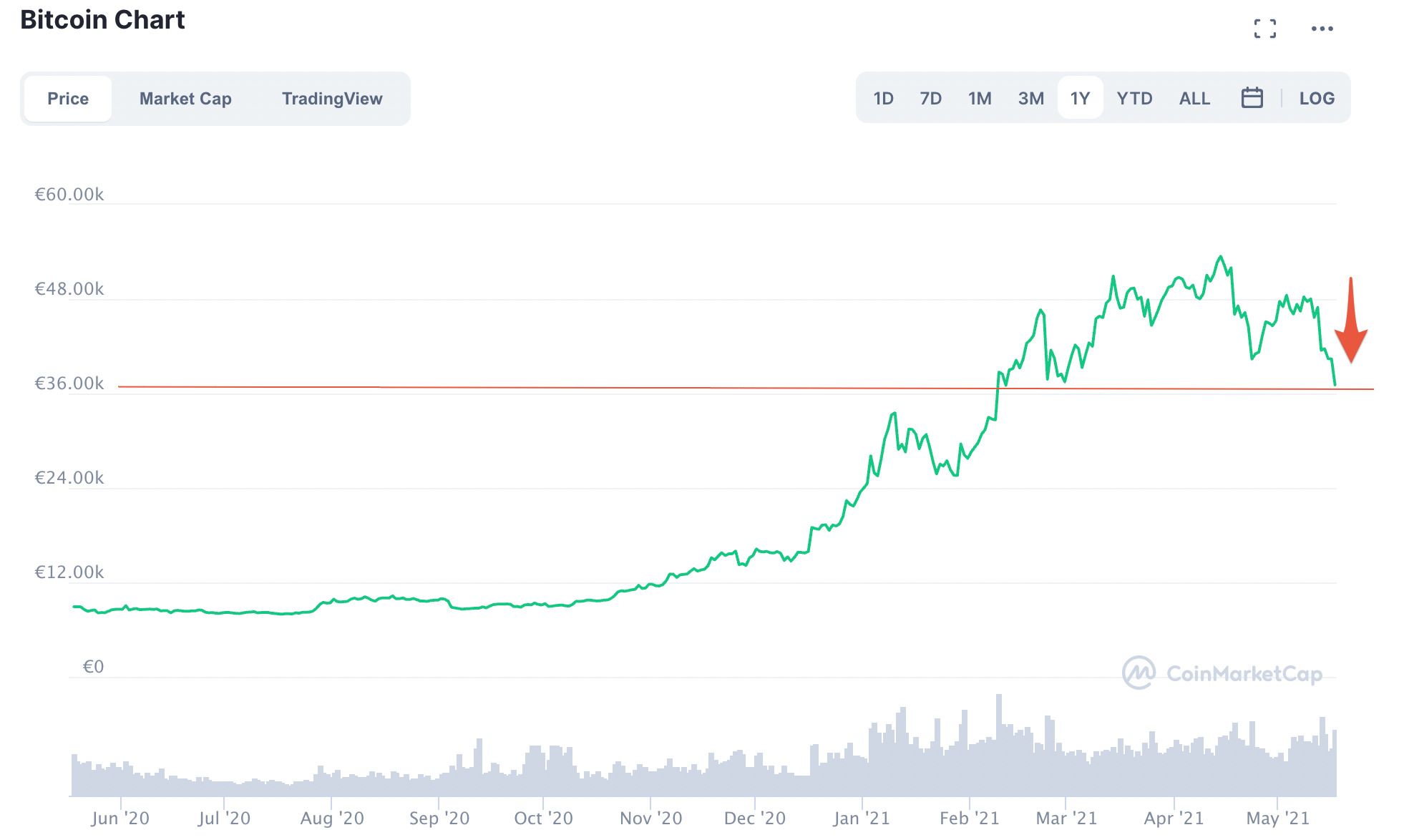Choose the 3M time range
1404x840 pixels.
[x=1030, y=98]
